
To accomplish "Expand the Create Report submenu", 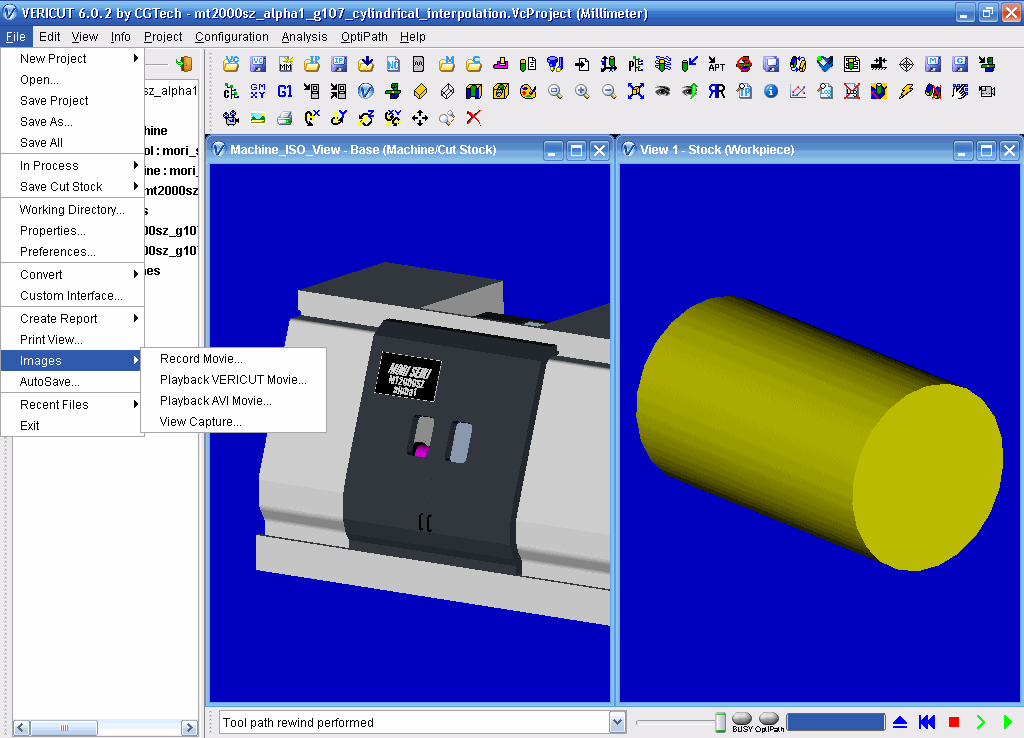I will [72, 318].
